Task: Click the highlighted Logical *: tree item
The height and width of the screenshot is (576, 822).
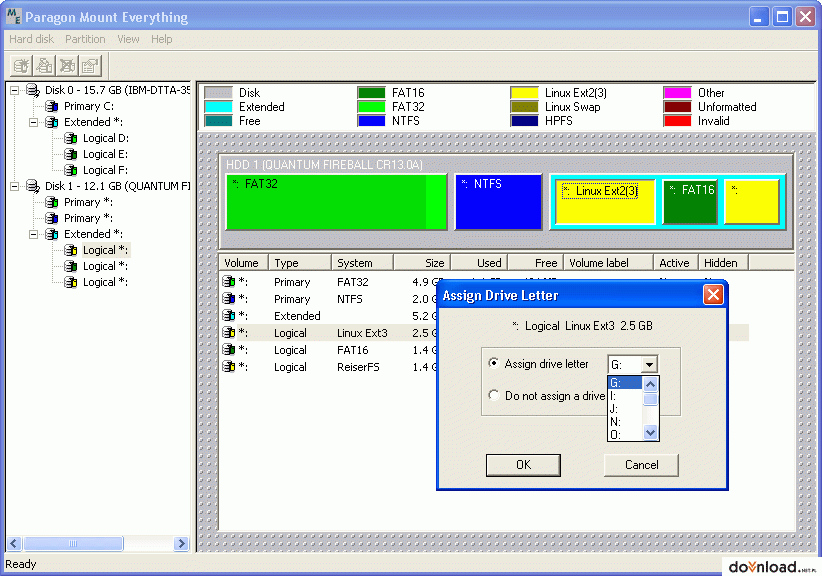Action: pos(105,250)
